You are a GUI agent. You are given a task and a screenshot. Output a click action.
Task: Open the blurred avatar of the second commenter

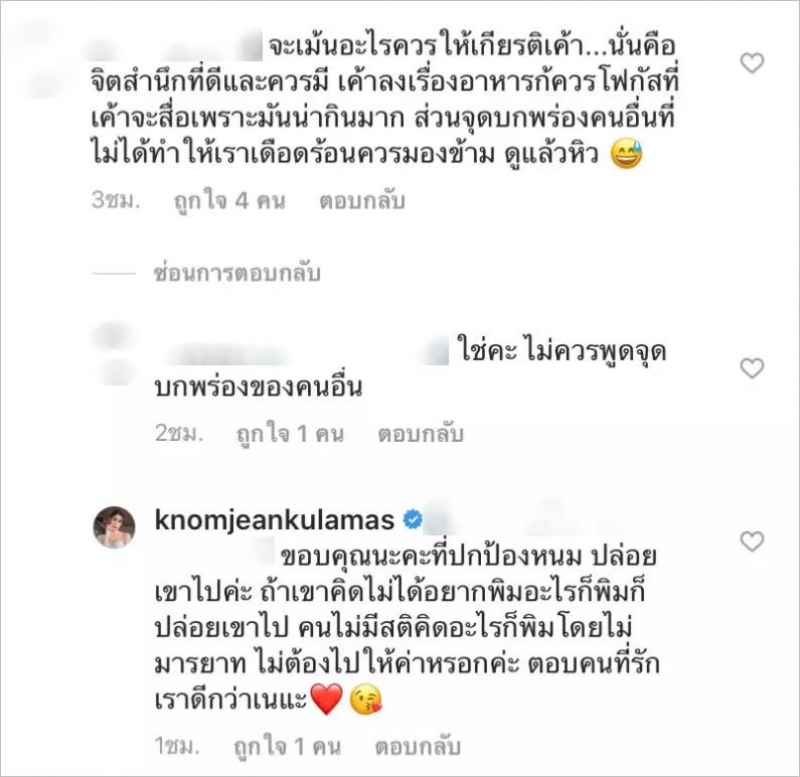(113, 352)
